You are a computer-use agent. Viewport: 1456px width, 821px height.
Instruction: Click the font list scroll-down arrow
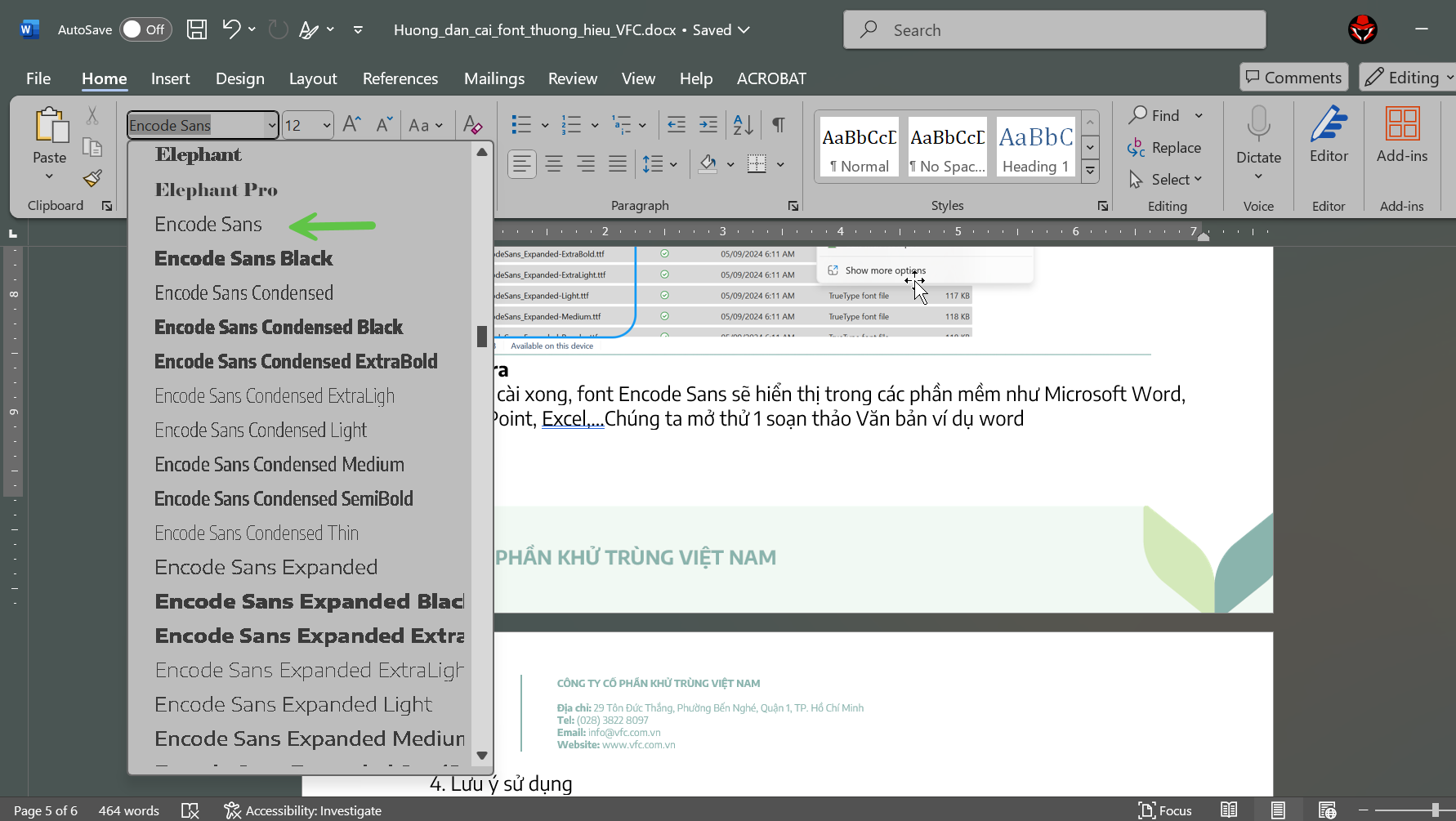pyautogui.click(x=482, y=756)
